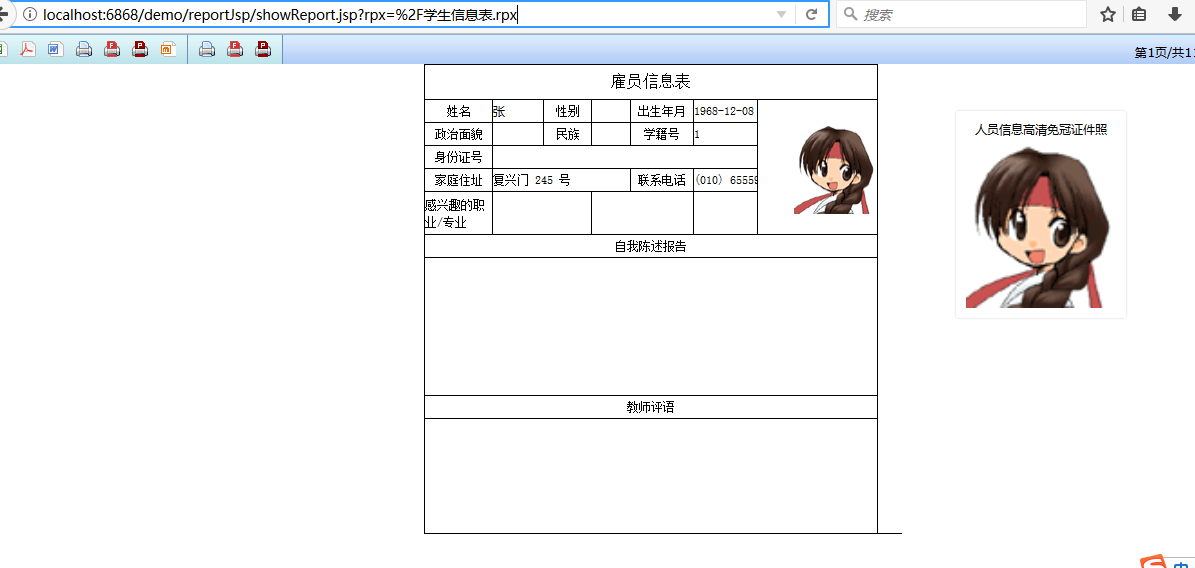This screenshot has width=1195, height=568.
Task: Click the 教师评语 section header
Action: tap(651, 407)
